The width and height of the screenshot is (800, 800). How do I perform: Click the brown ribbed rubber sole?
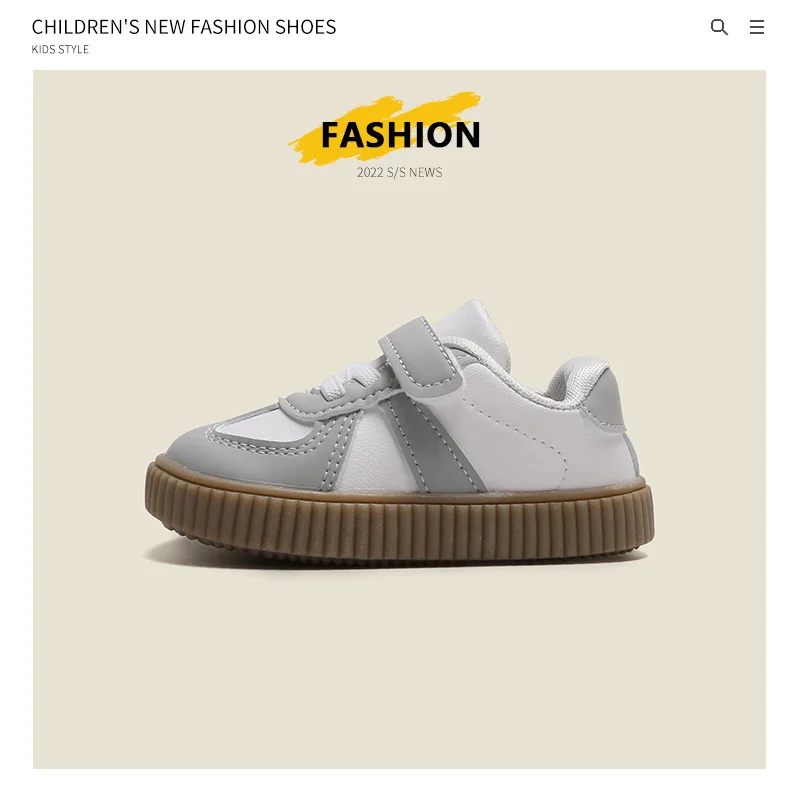click(x=399, y=521)
